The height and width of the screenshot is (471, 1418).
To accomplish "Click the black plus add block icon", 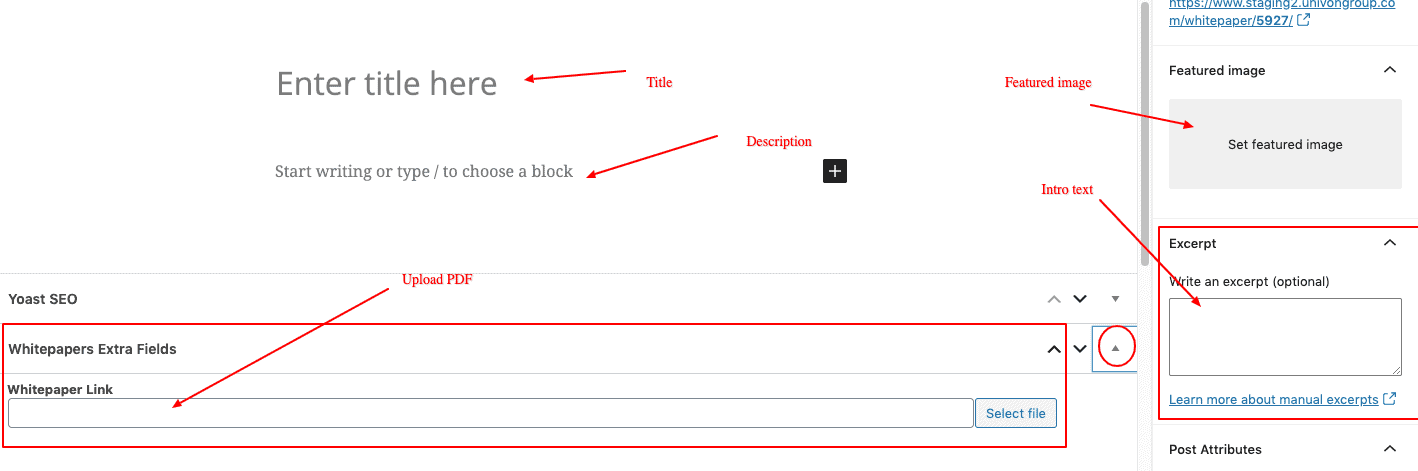I will click(x=835, y=171).
